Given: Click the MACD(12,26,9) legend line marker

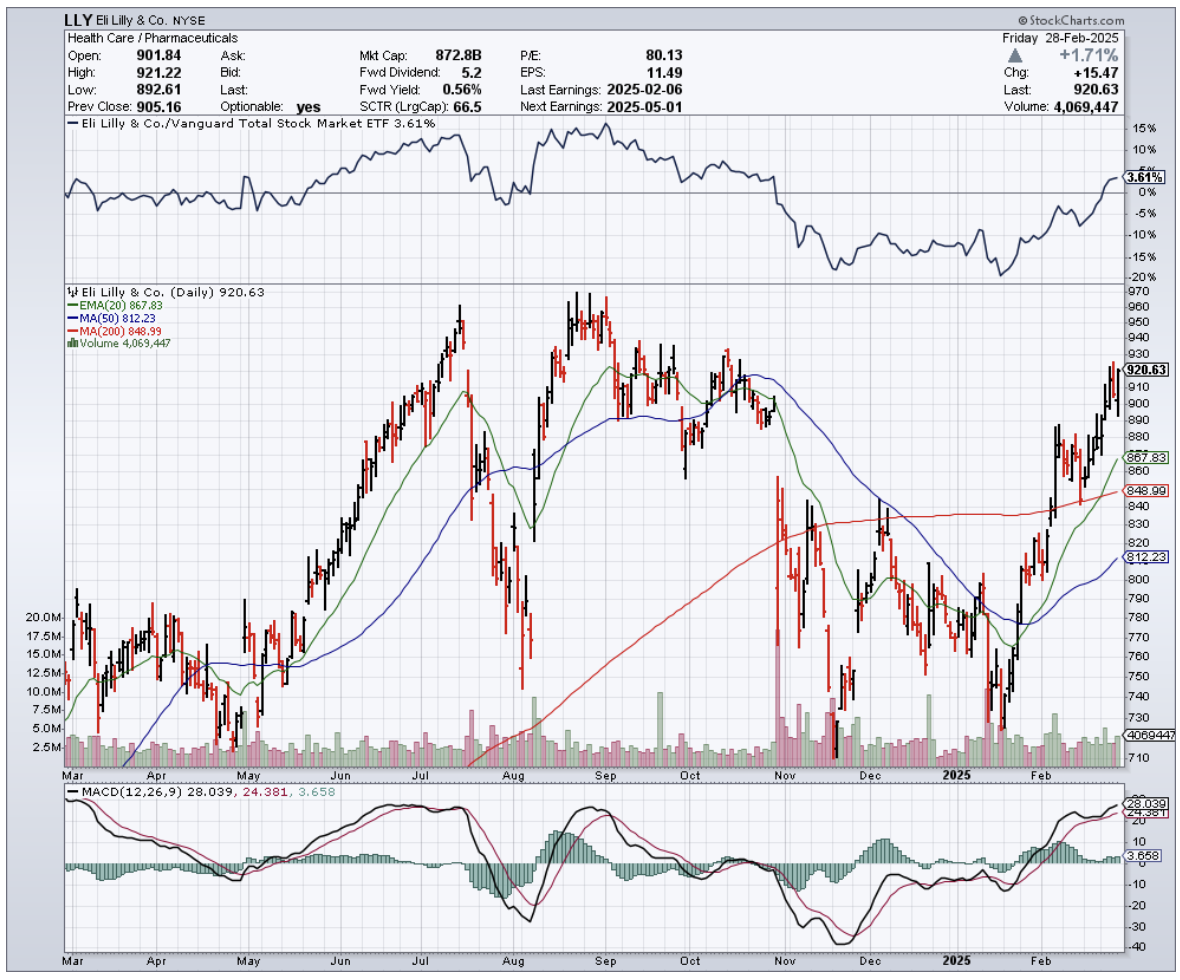Looking at the screenshot, I should point(70,792).
